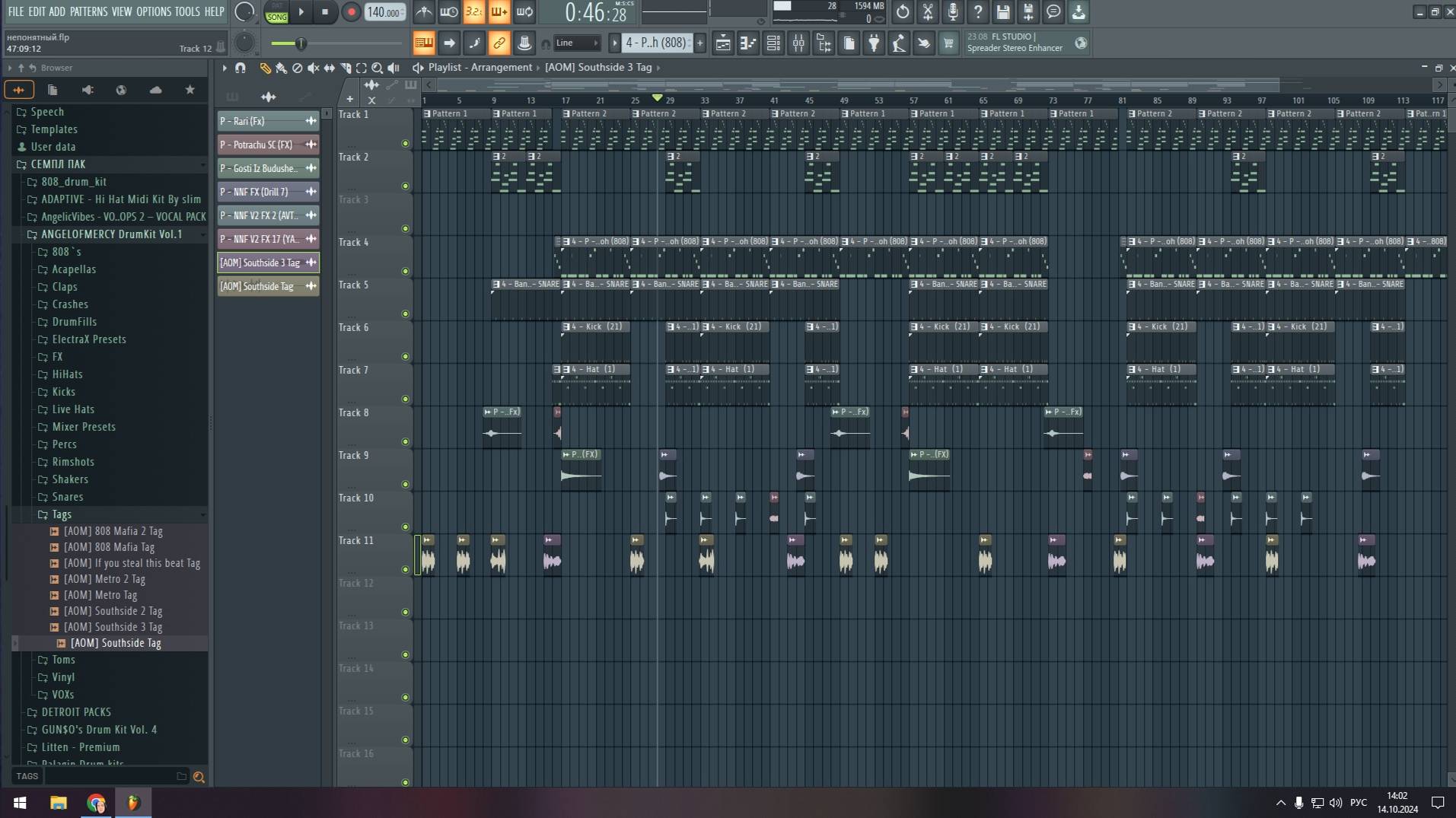Open the Line snap mode dropdown

[x=576, y=43]
